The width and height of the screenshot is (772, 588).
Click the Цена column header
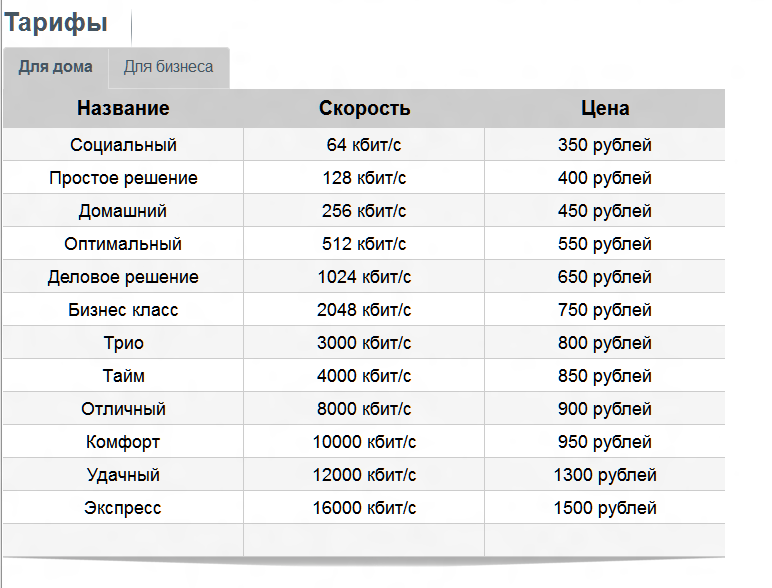click(605, 109)
